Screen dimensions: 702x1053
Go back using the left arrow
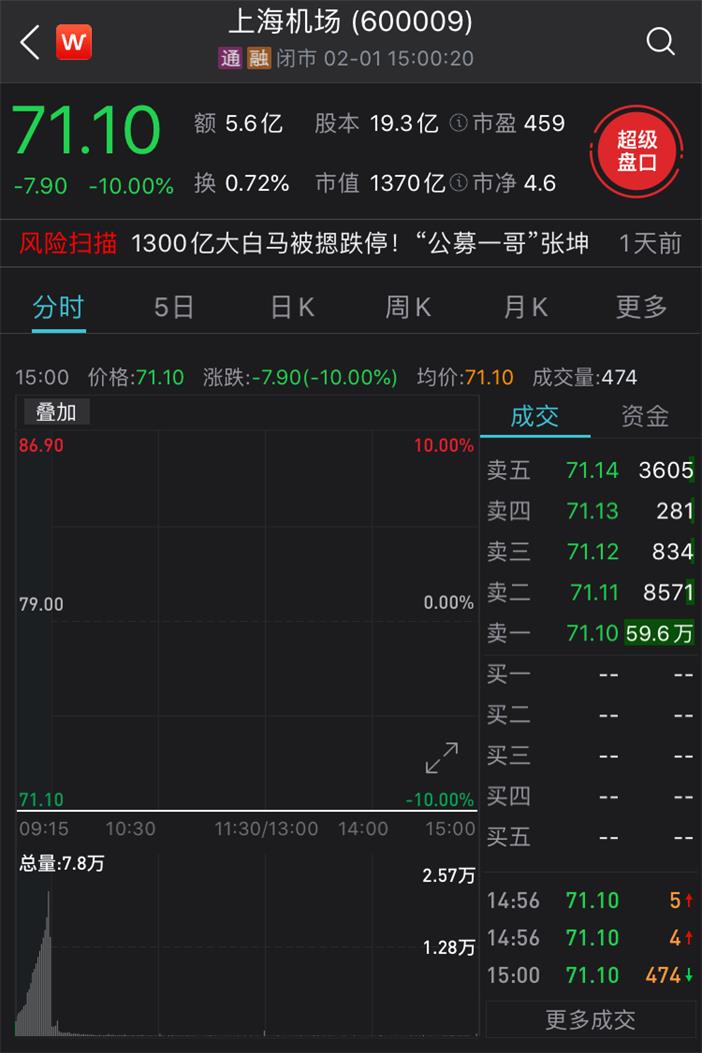pyautogui.click(x=30, y=42)
